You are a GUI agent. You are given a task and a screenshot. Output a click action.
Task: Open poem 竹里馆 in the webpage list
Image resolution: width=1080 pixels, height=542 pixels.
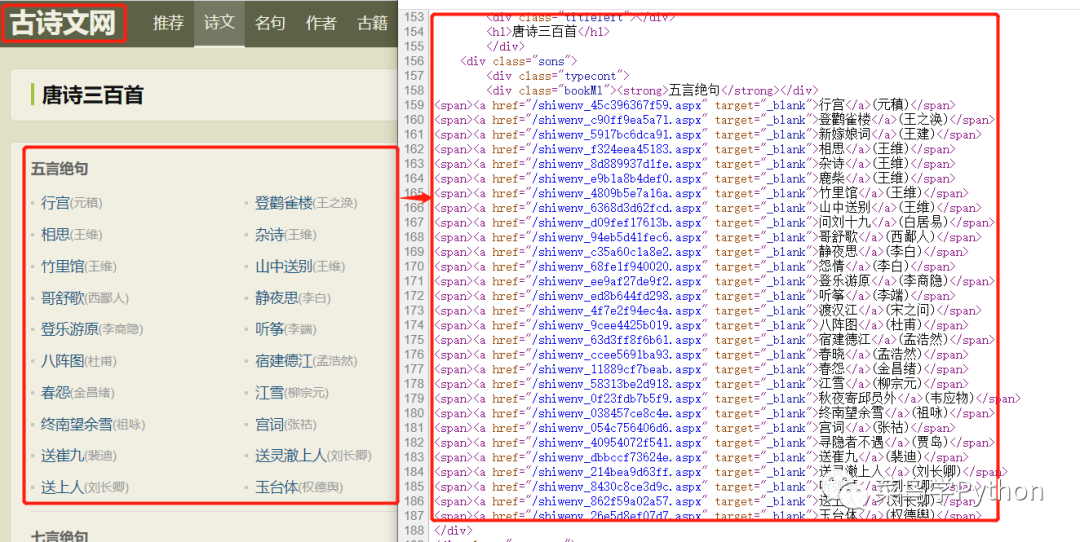tap(63, 267)
